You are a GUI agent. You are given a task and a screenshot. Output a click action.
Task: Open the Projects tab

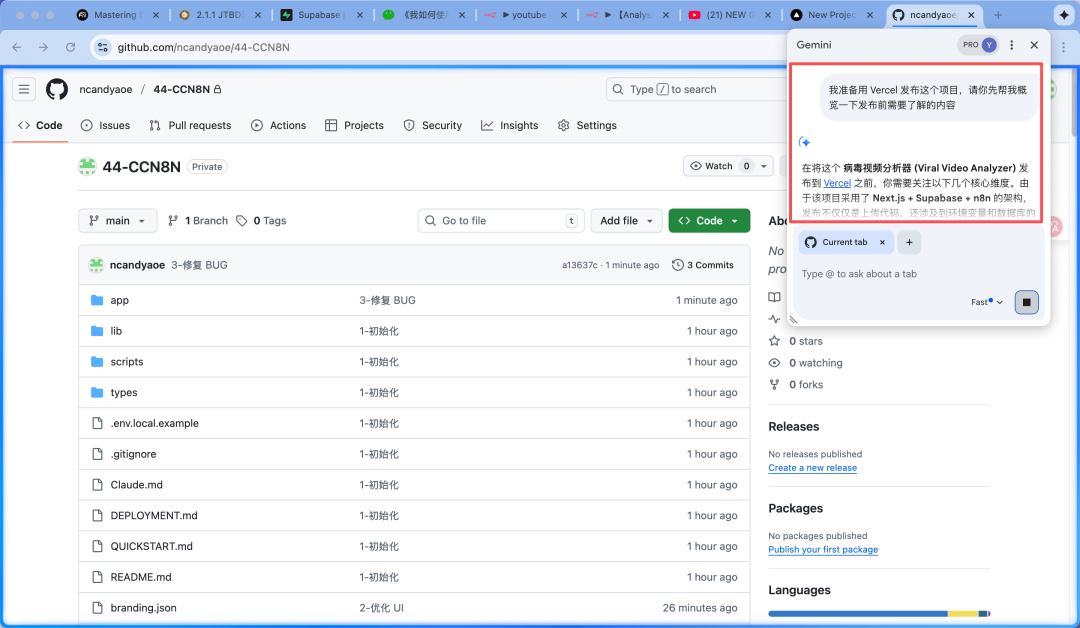point(354,125)
